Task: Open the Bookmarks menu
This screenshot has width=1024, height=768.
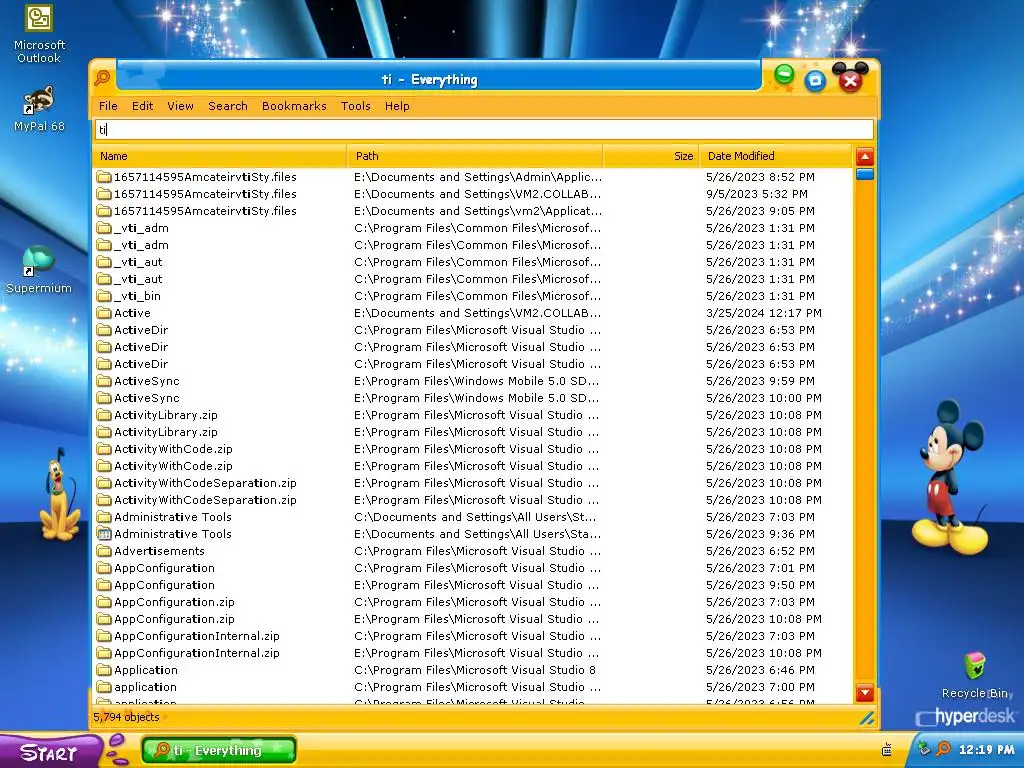Action: click(x=294, y=106)
